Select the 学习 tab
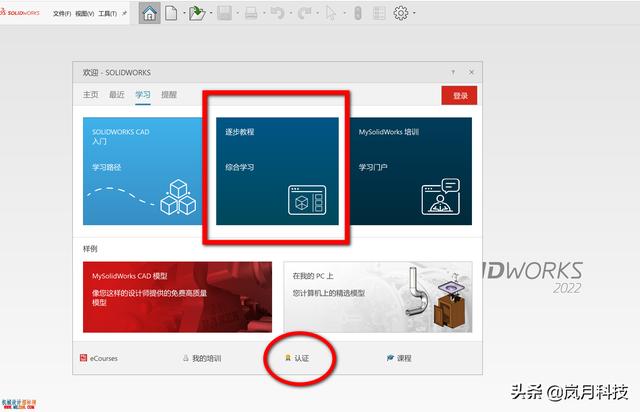The height and width of the screenshot is (412, 640). click(x=143, y=95)
